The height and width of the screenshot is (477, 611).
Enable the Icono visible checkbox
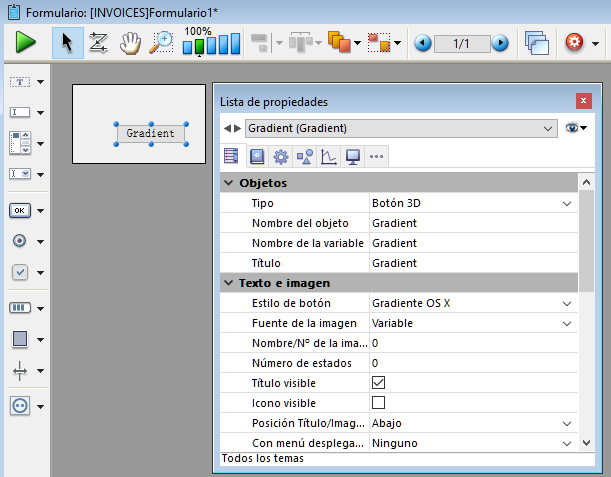point(379,403)
